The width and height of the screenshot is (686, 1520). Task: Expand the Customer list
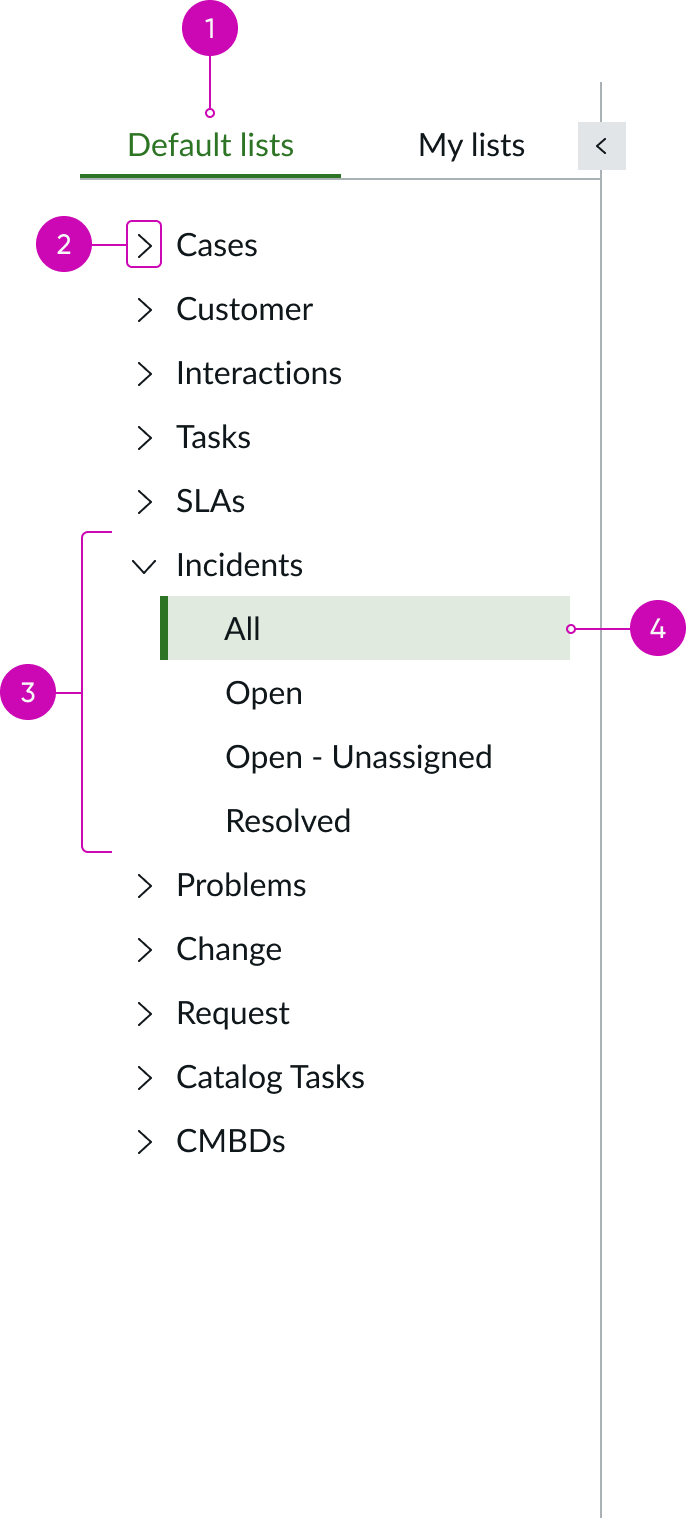(145, 309)
